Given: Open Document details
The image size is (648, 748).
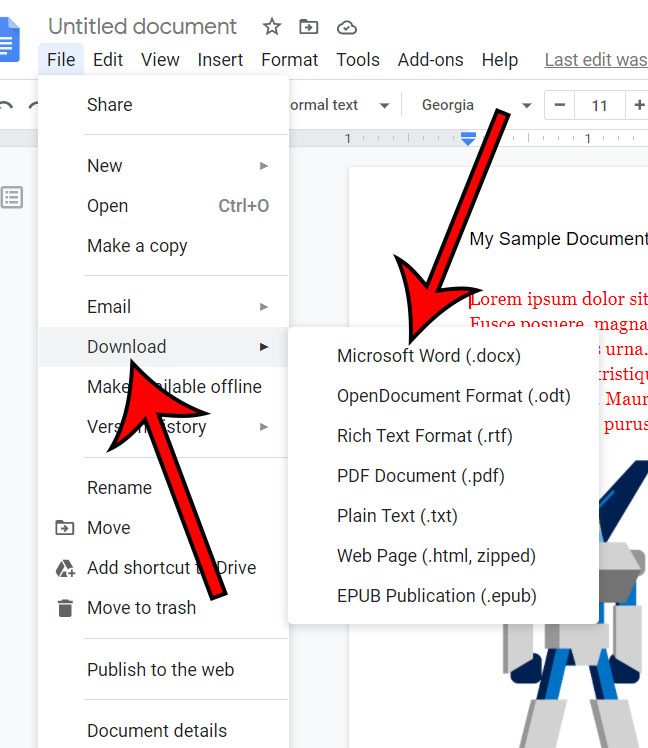Looking at the screenshot, I should [x=164, y=730].
